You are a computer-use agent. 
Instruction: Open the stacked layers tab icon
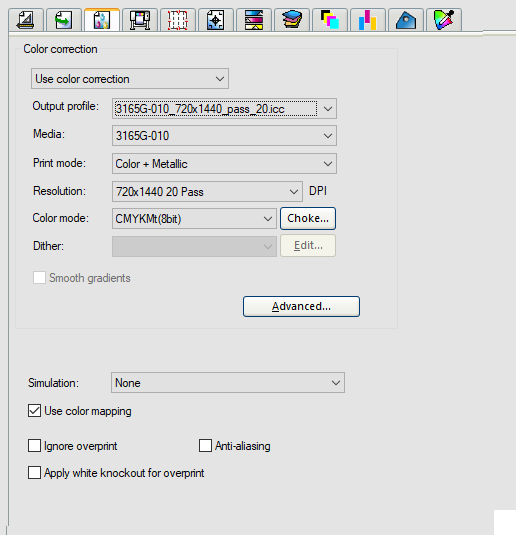[292, 20]
